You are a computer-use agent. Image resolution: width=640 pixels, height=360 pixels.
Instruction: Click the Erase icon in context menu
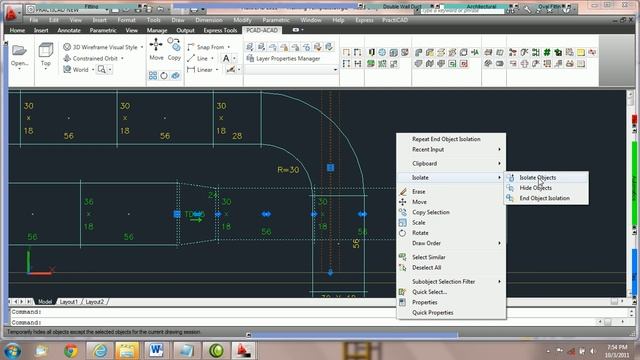click(403, 191)
